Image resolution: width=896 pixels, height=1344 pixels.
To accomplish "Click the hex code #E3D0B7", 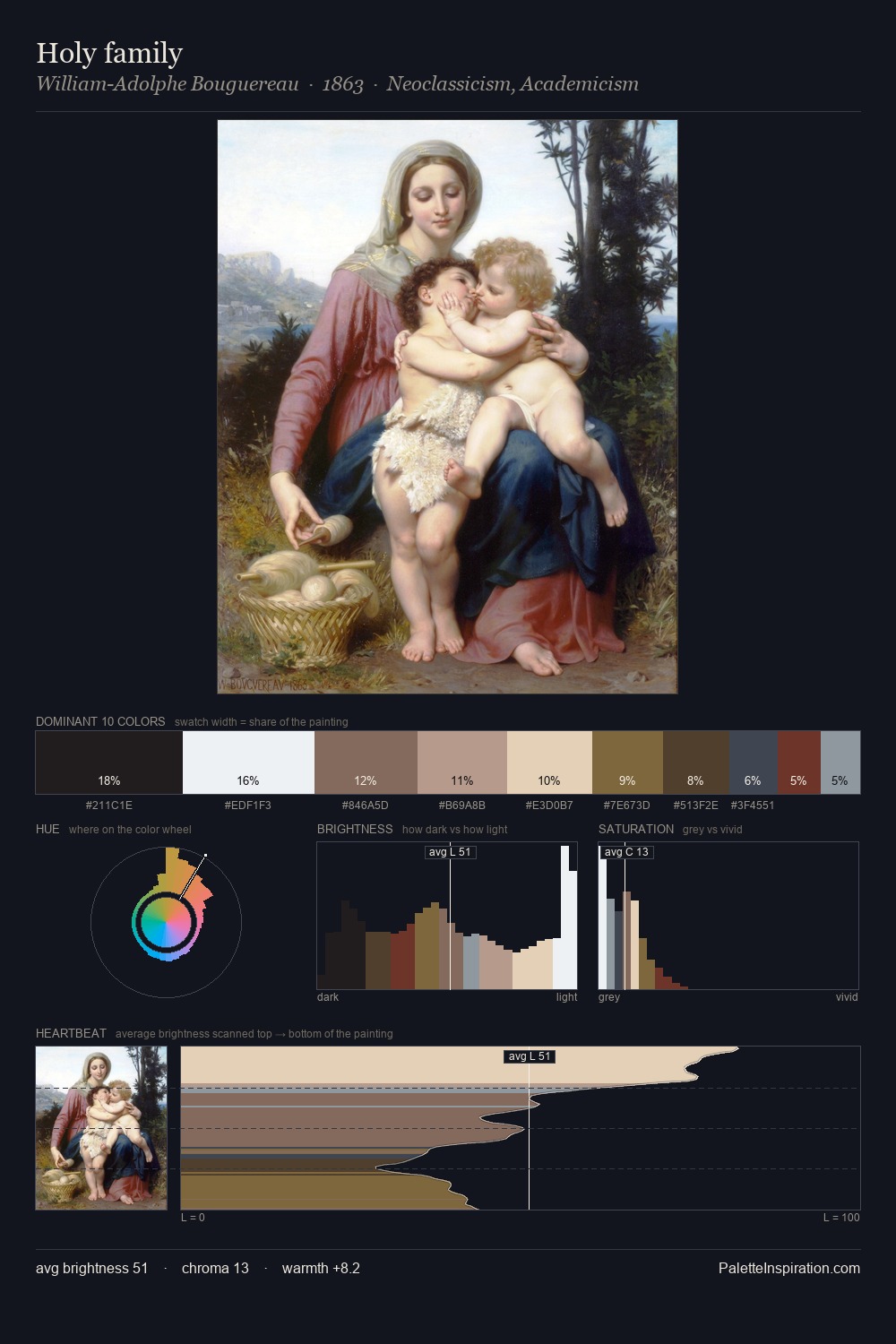I will 549,806.
